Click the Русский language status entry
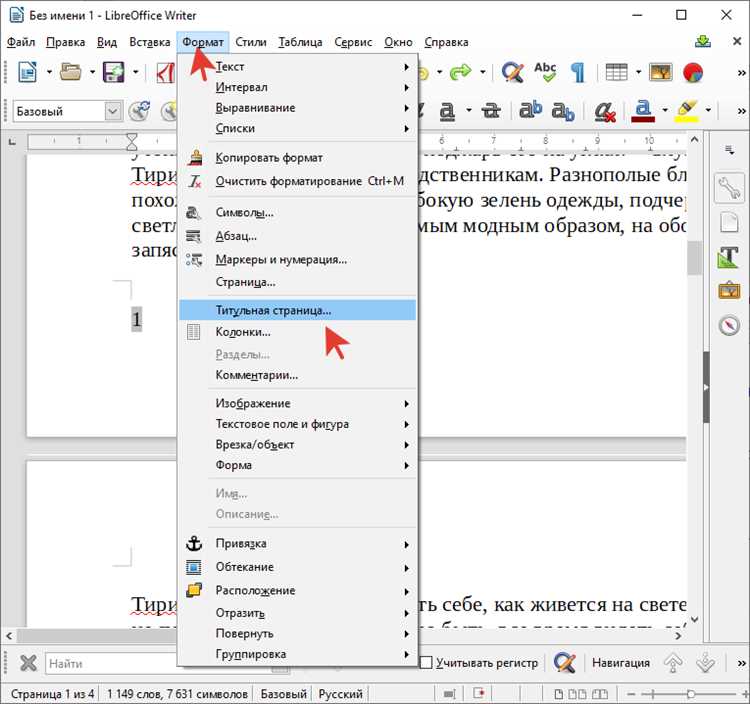The image size is (750, 704). (340, 693)
